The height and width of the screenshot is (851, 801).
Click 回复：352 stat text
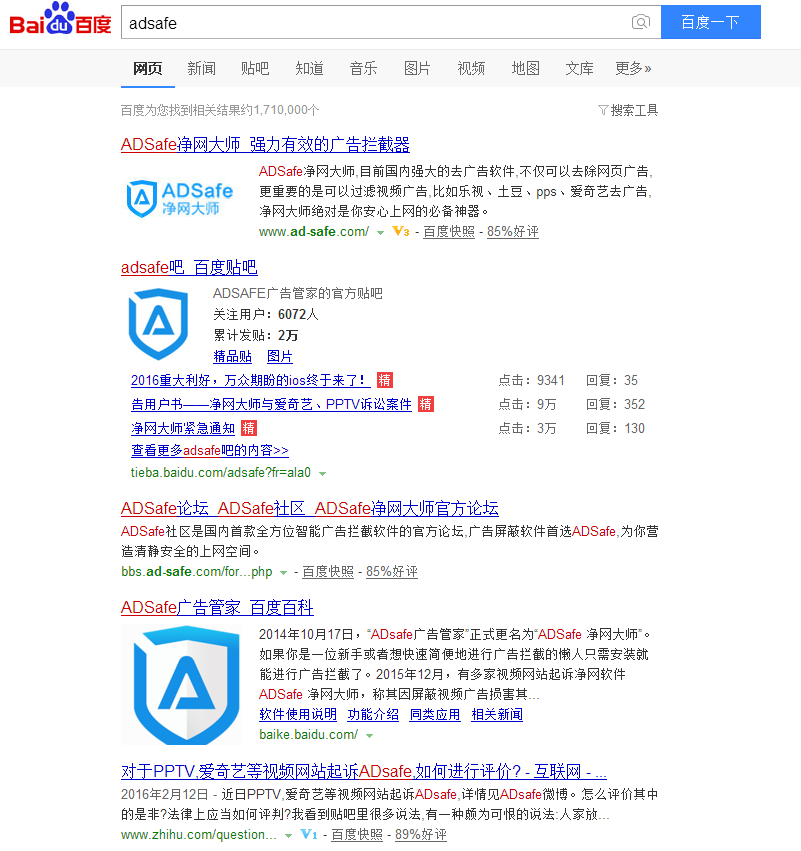(x=615, y=404)
